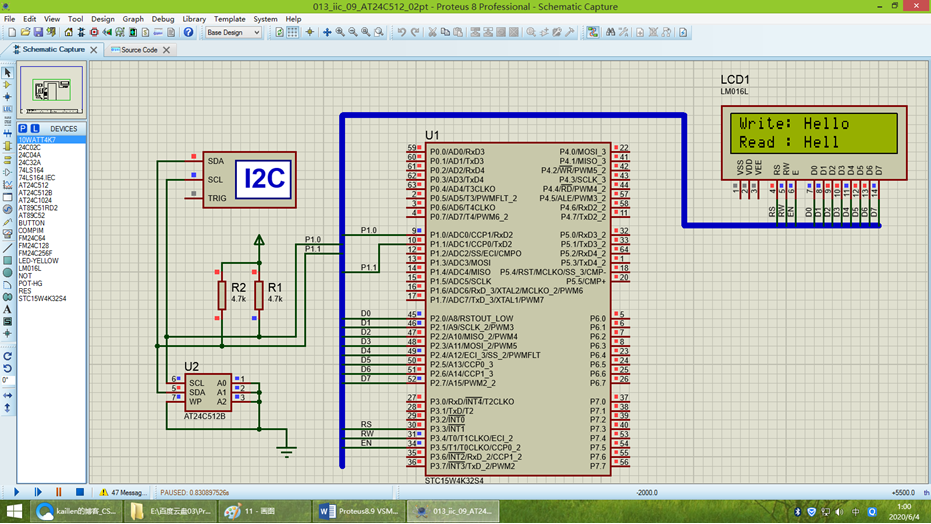
Task: Open the Design menu
Action: (102, 19)
